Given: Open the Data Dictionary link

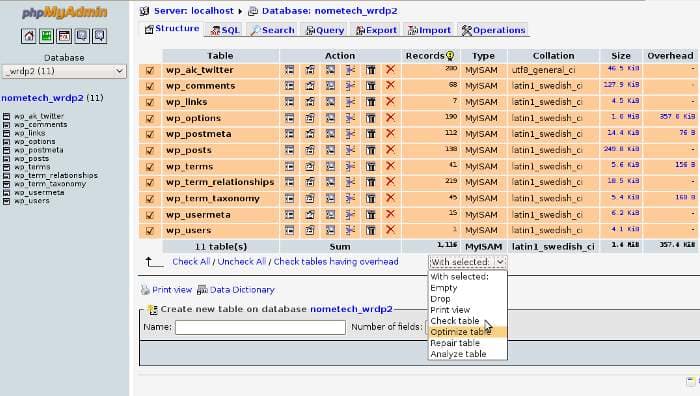Looking at the screenshot, I should [x=242, y=290].
